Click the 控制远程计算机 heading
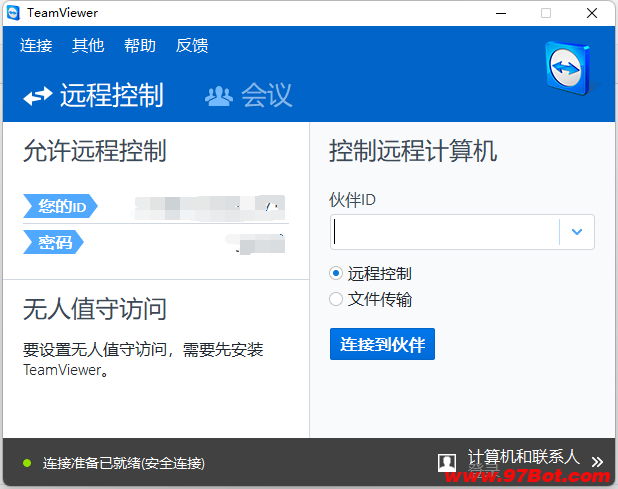 coord(413,151)
